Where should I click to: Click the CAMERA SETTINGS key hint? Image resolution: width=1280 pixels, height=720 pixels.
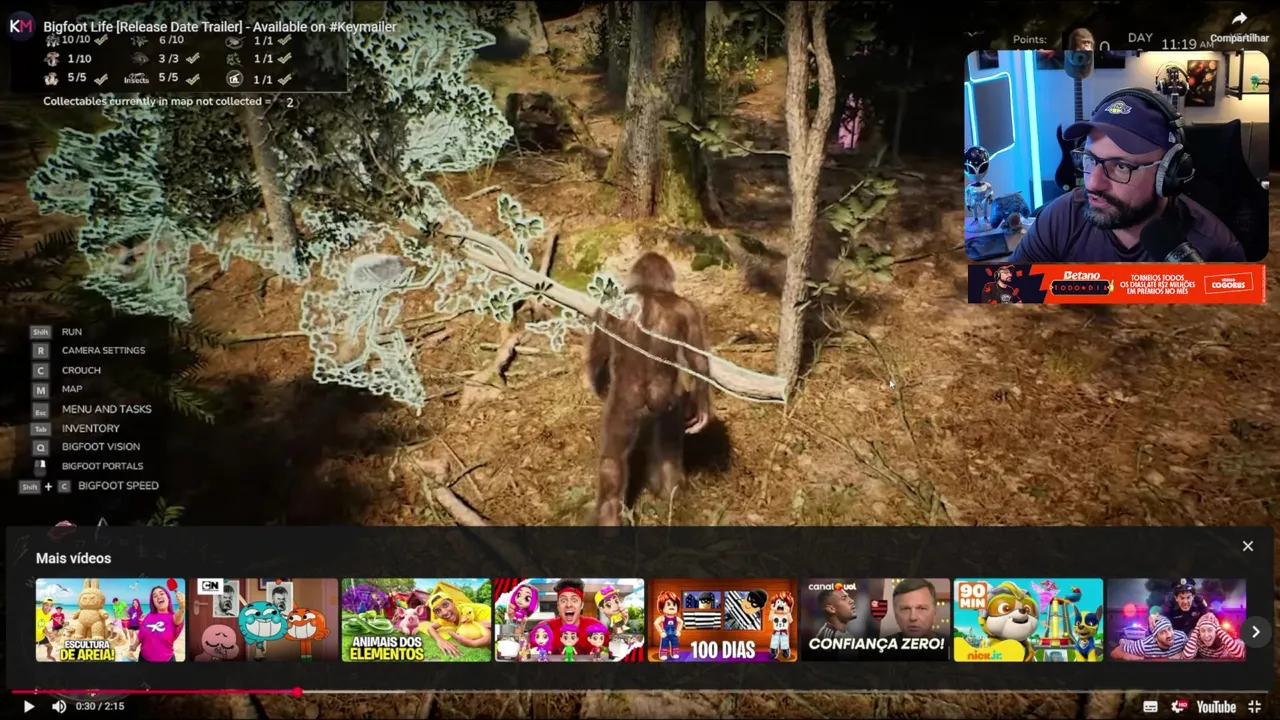click(103, 351)
